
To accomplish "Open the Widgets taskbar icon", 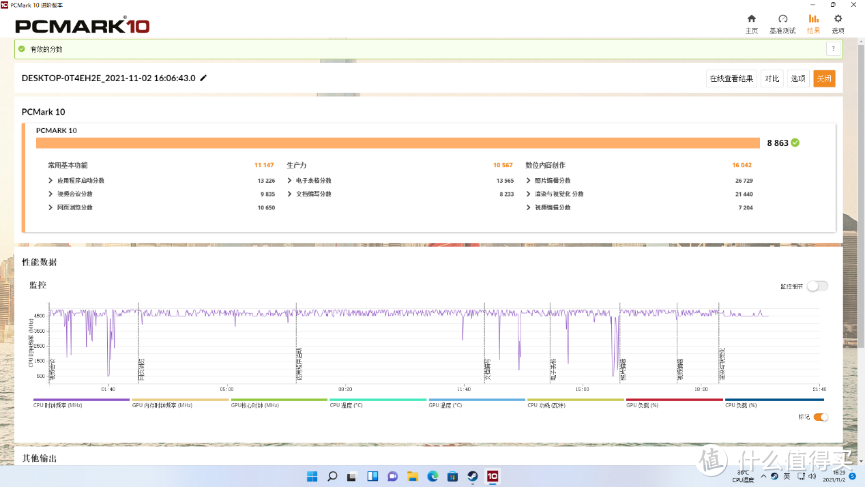I will 372,476.
